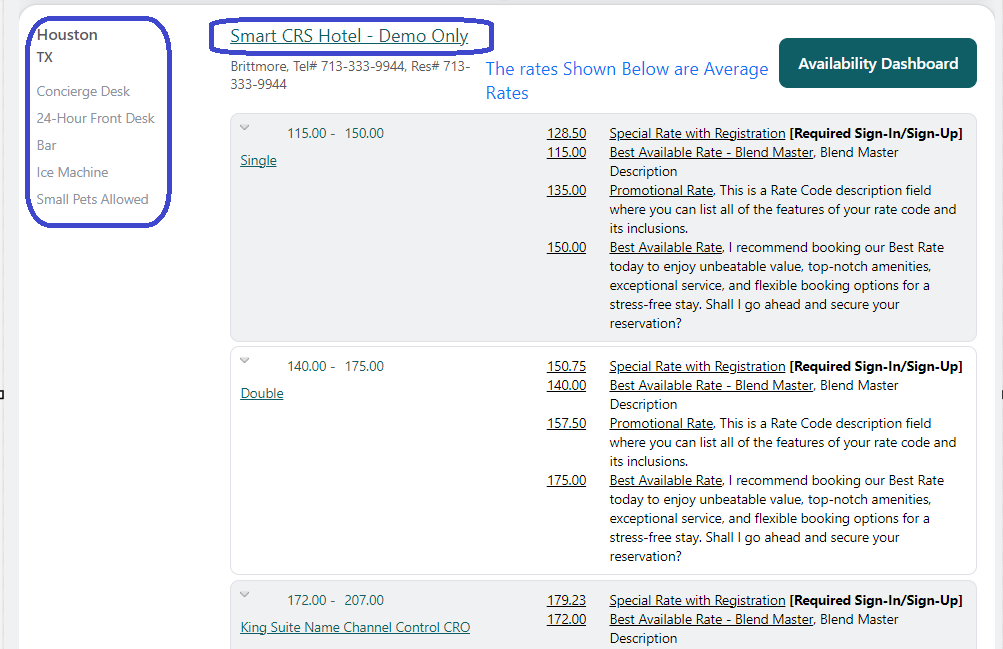Click the Concierge Desk amenity
Image resolution: width=1003 pixels, height=649 pixels.
tap(83, 91)
